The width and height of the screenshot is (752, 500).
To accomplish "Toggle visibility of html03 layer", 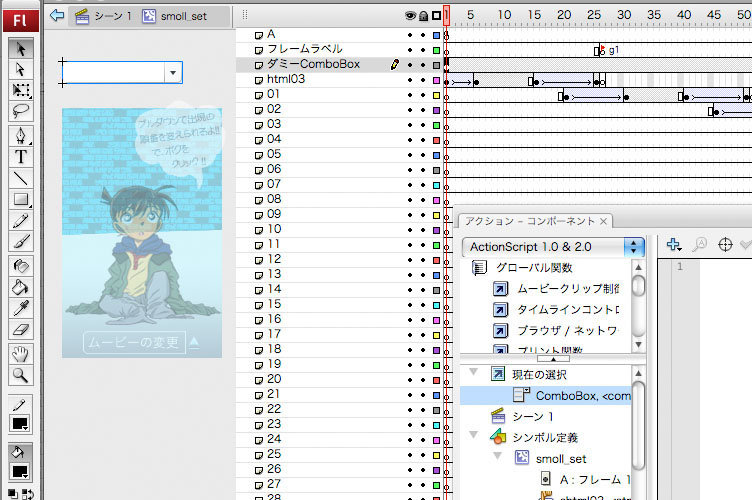I will (410, 80).
